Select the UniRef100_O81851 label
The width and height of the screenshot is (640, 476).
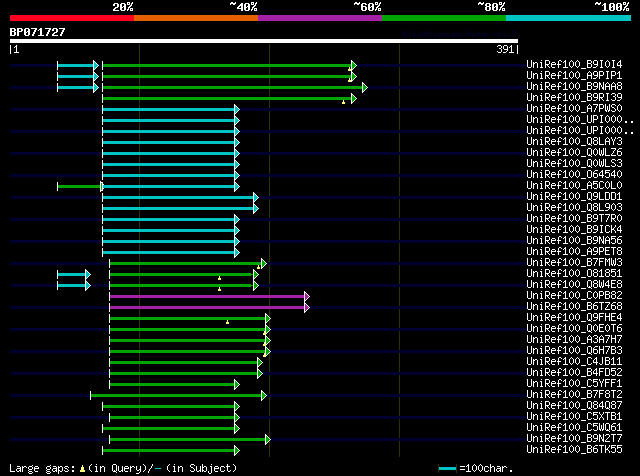[x=574, y=274]
